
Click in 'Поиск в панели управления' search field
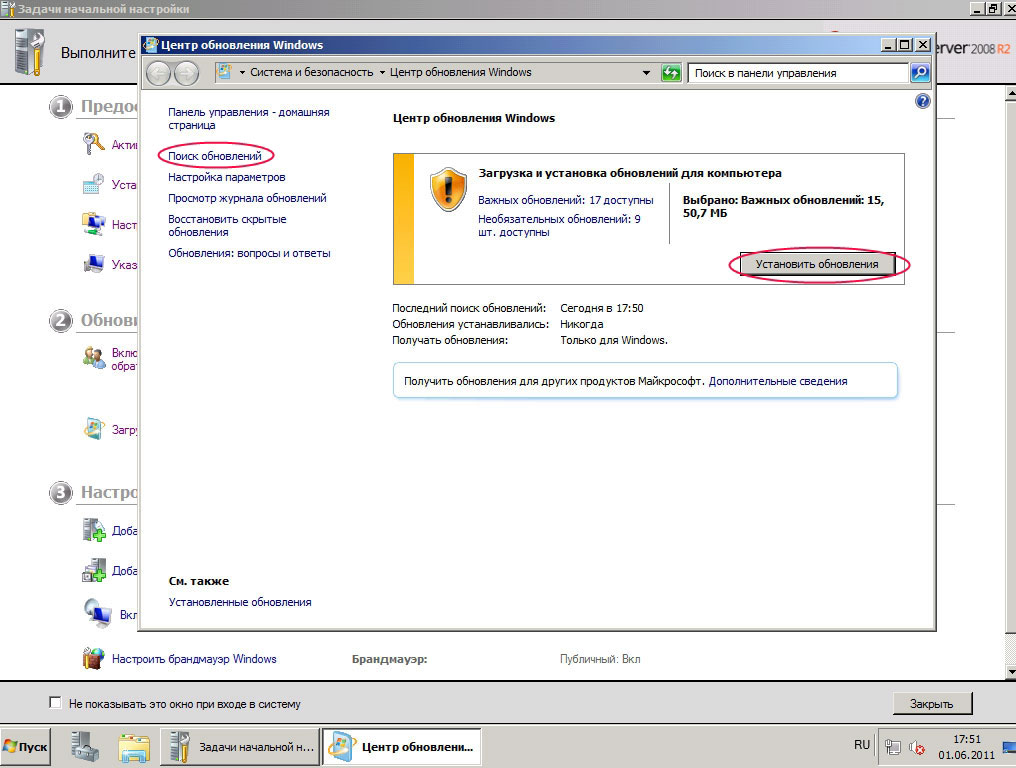coord(798,73)
